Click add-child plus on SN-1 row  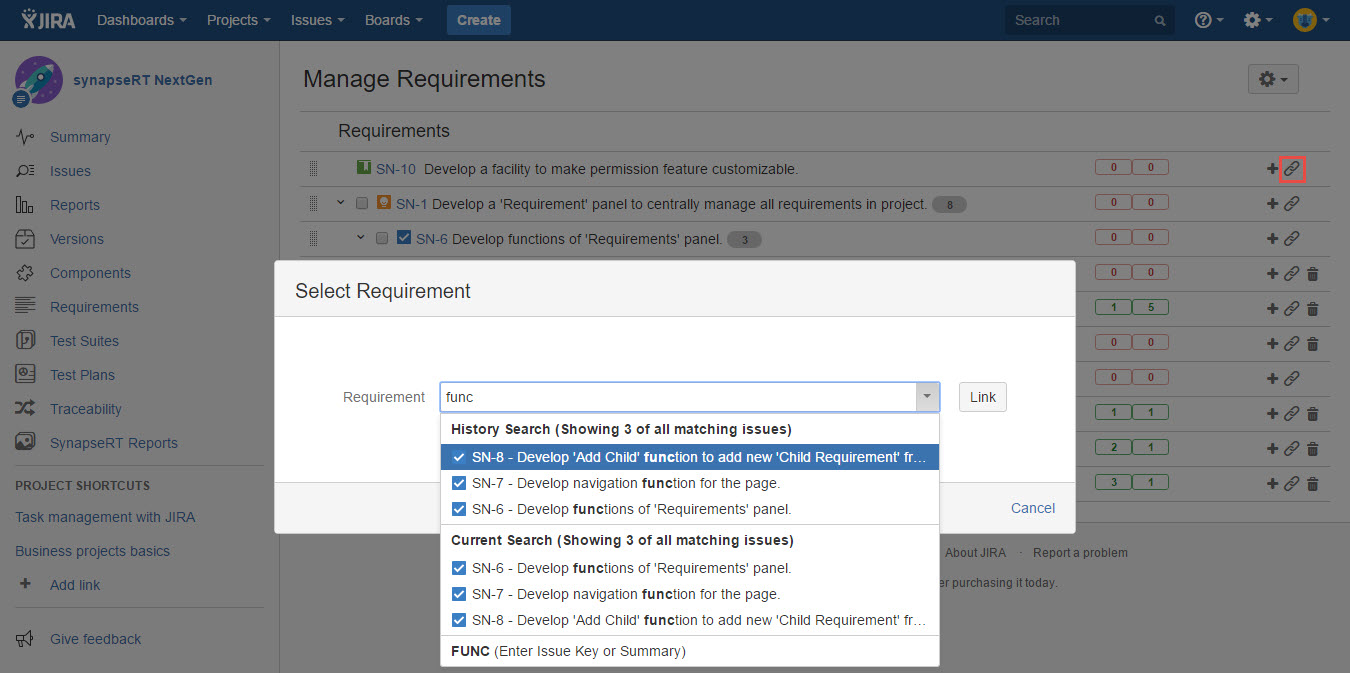[1272, 204]
